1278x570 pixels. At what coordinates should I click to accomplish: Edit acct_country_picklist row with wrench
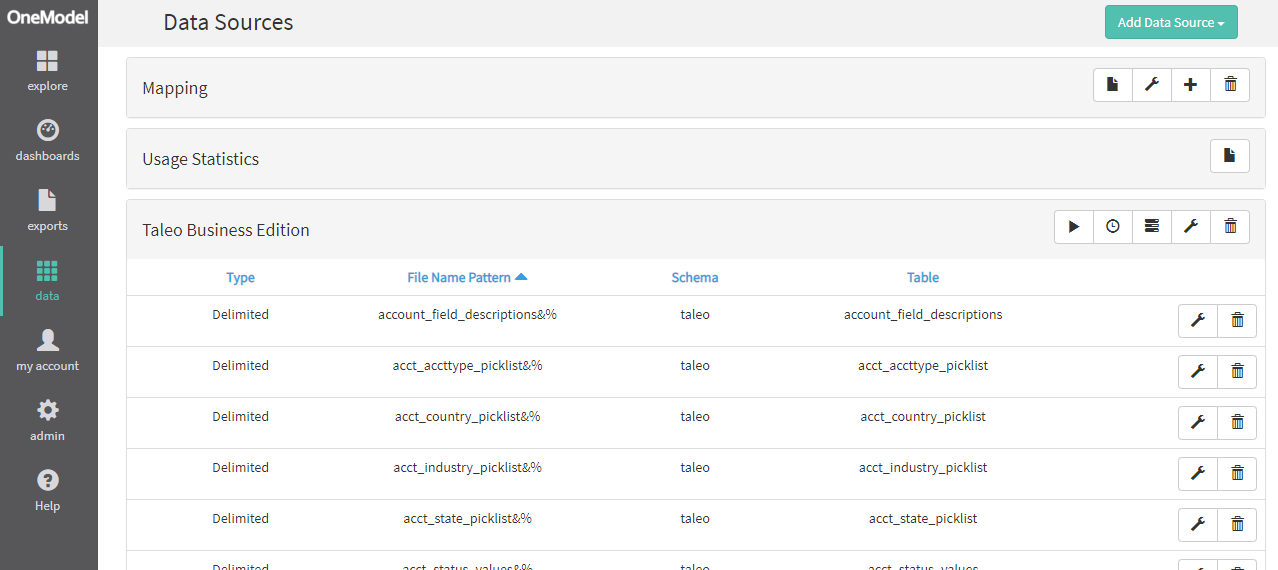tap(1198, 423)
